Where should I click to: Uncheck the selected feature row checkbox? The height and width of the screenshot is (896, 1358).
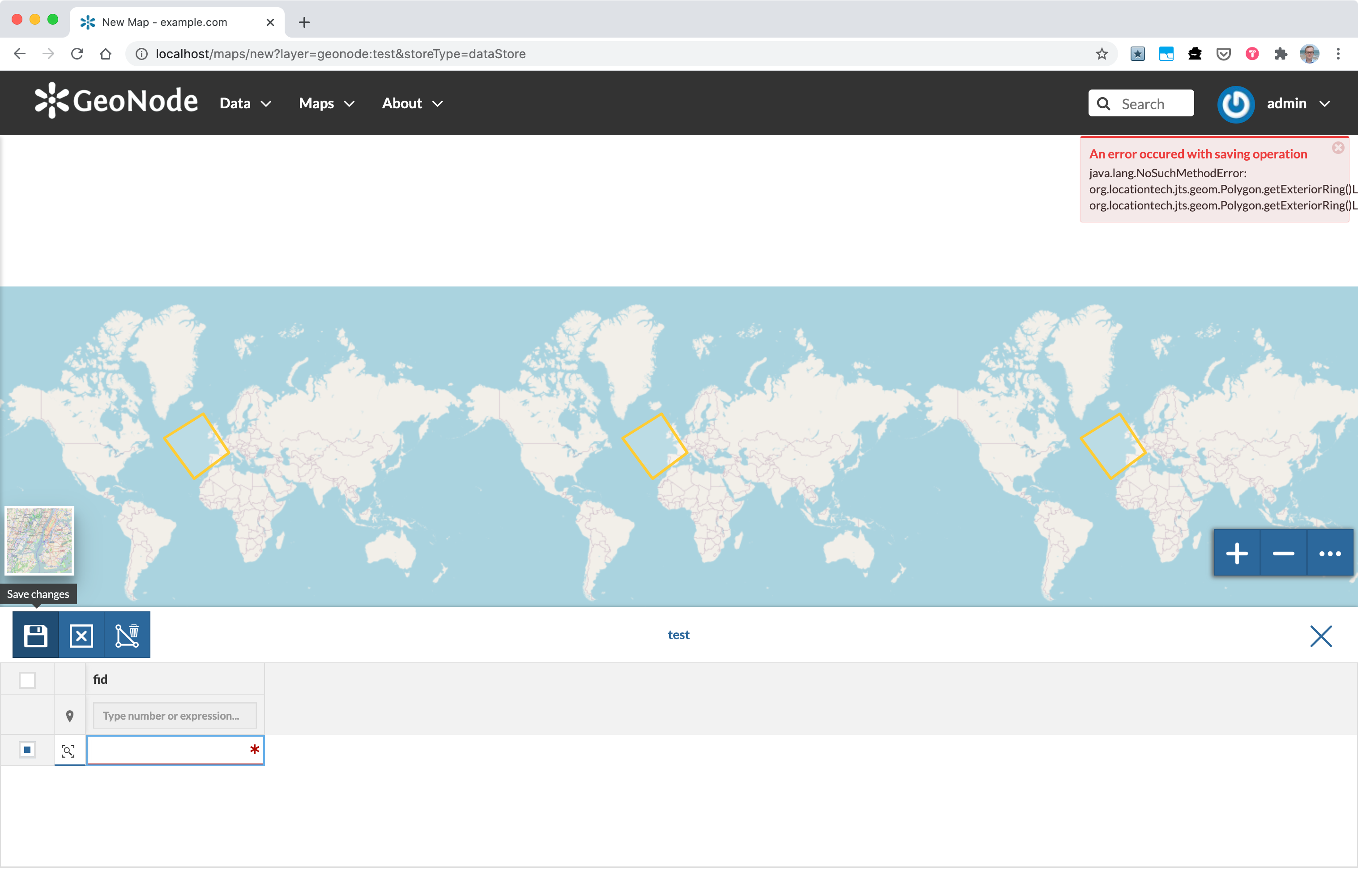[x=27, y=749]
